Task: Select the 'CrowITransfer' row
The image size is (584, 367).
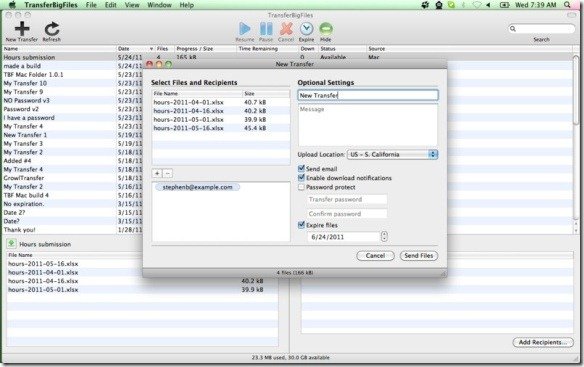Action: (73, 178)
